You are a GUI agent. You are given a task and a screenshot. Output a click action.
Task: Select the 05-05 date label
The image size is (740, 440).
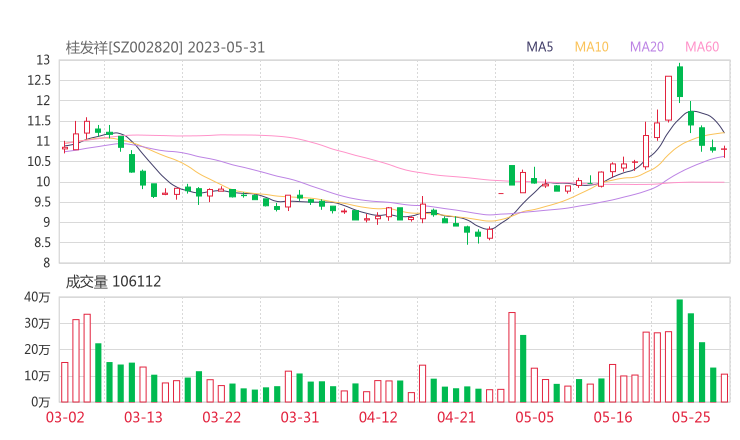pos(534,417)
